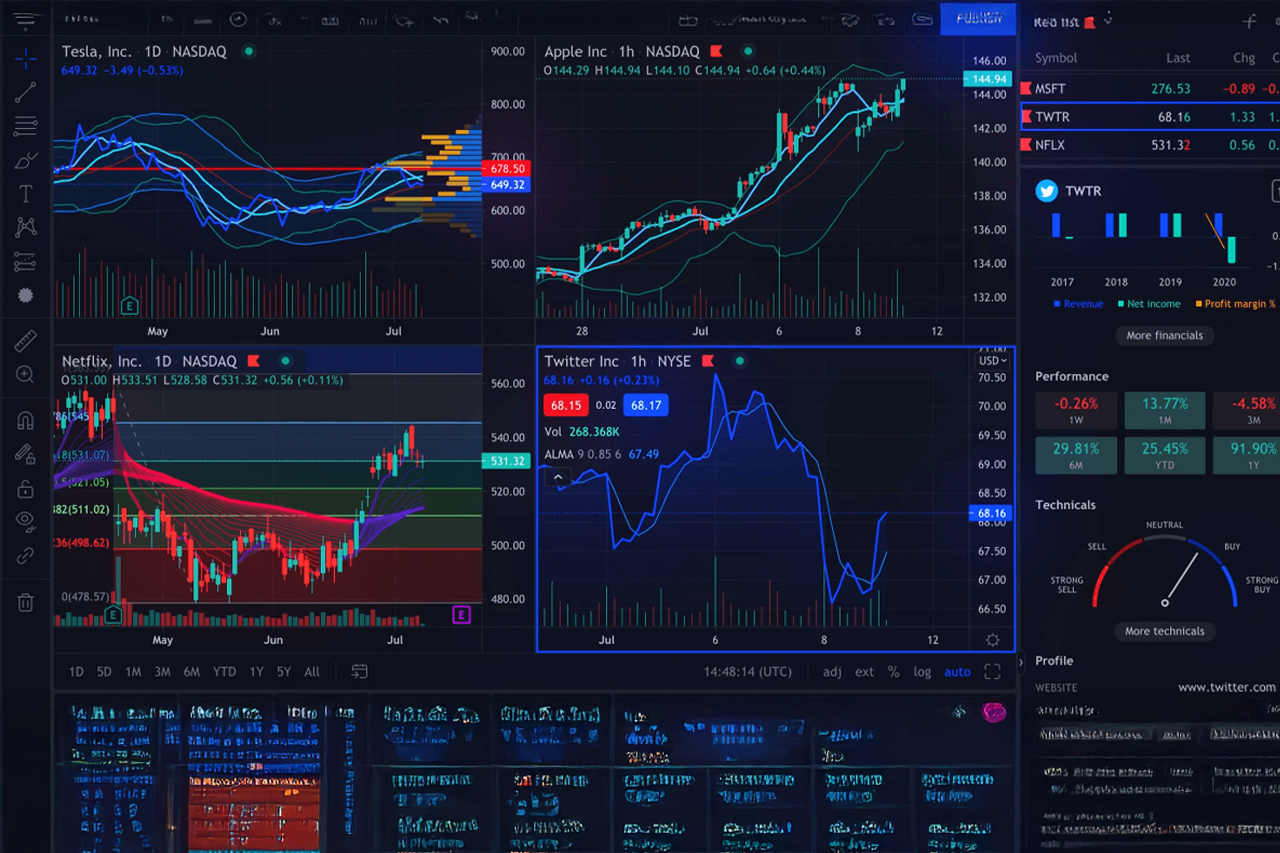Select the YTD time range
1280x853 pixels.
click(224, 672)
